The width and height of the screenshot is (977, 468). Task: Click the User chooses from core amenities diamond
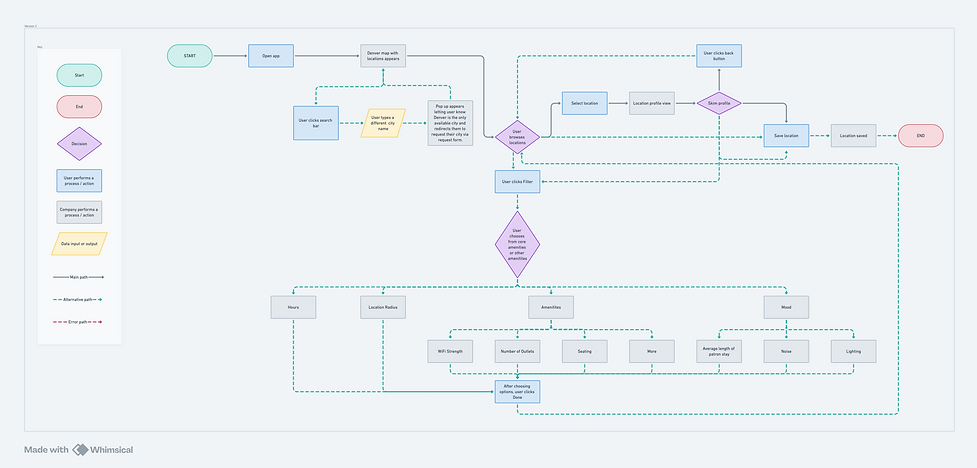tap(517, 244)
